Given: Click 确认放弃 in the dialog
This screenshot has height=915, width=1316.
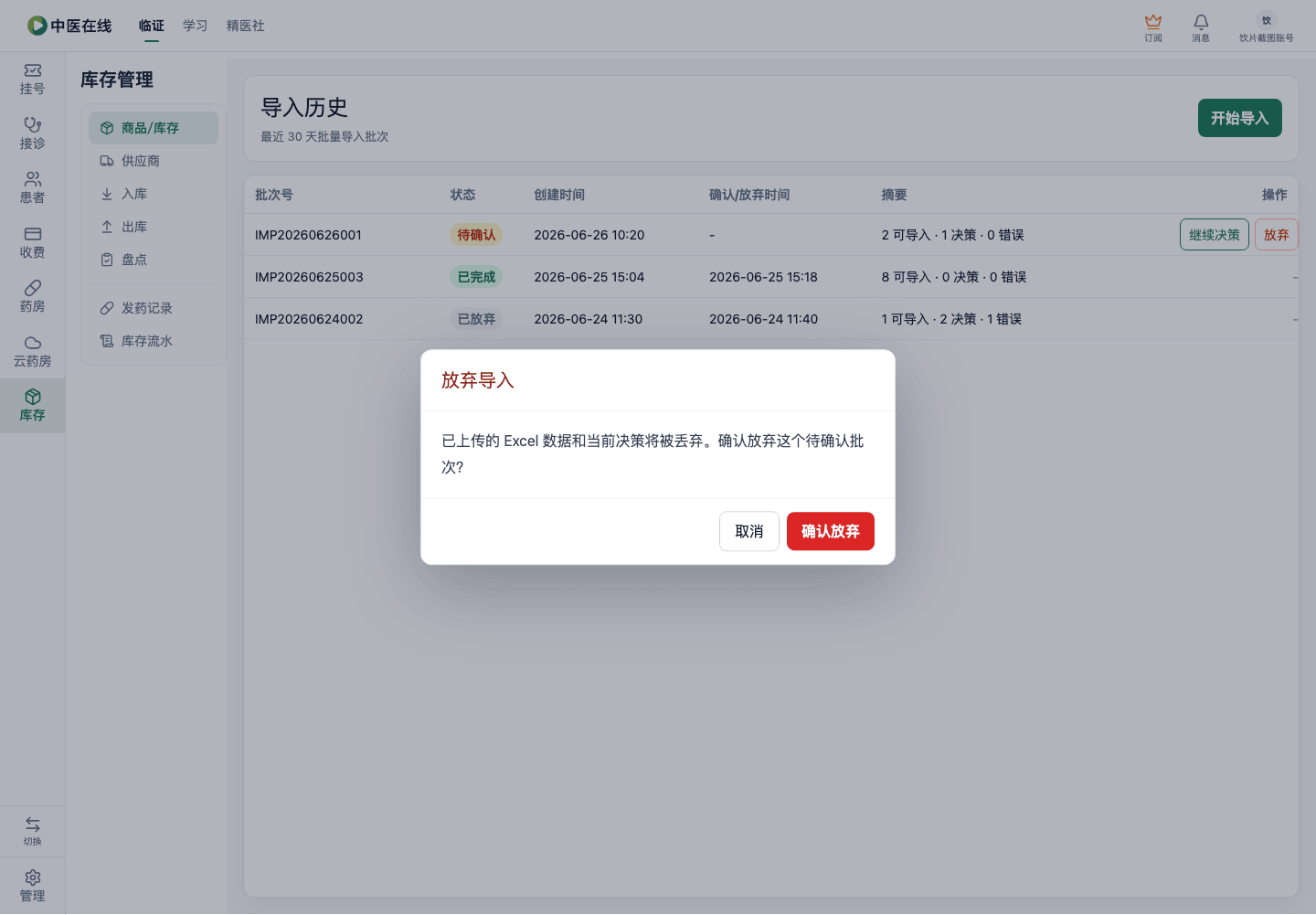Looking at the screenshot, I should point(831,531).
